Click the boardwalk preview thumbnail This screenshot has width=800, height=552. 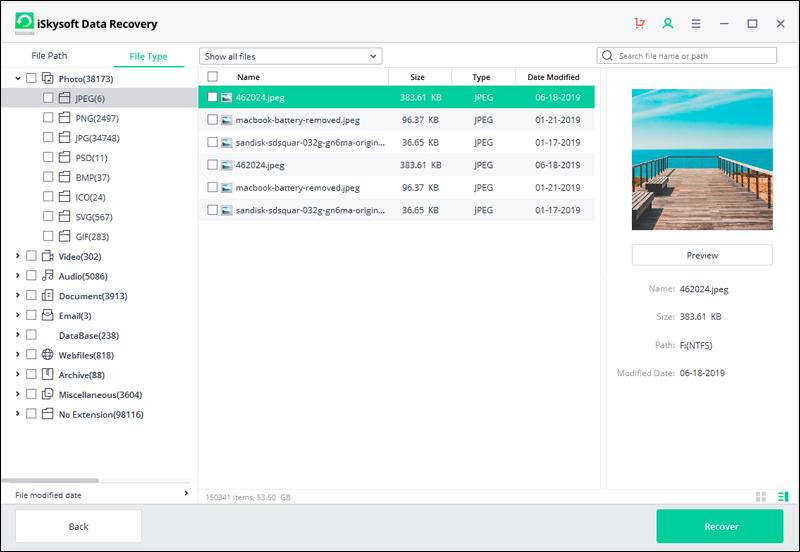pos(702,160)
